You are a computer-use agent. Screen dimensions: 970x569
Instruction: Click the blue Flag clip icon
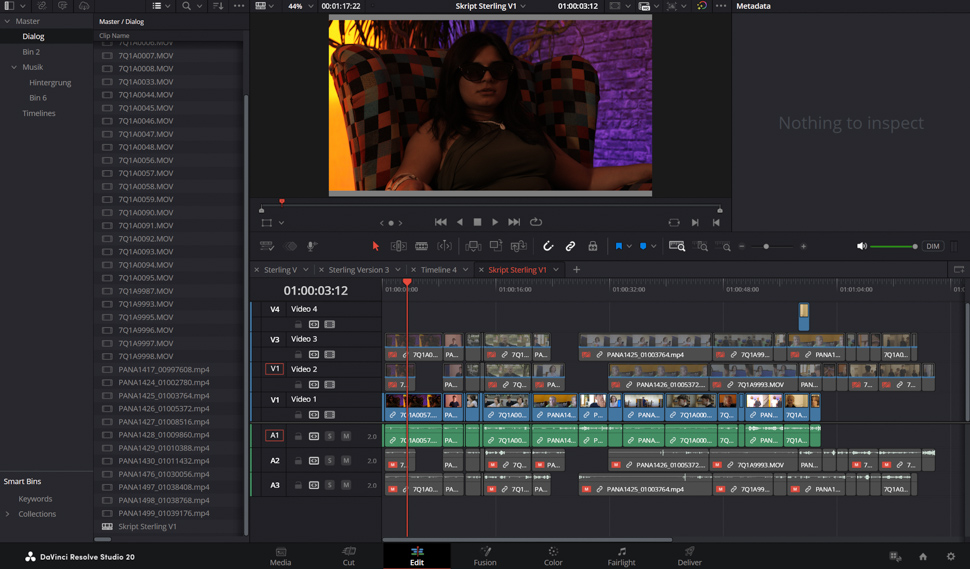[x=618, y=246]
